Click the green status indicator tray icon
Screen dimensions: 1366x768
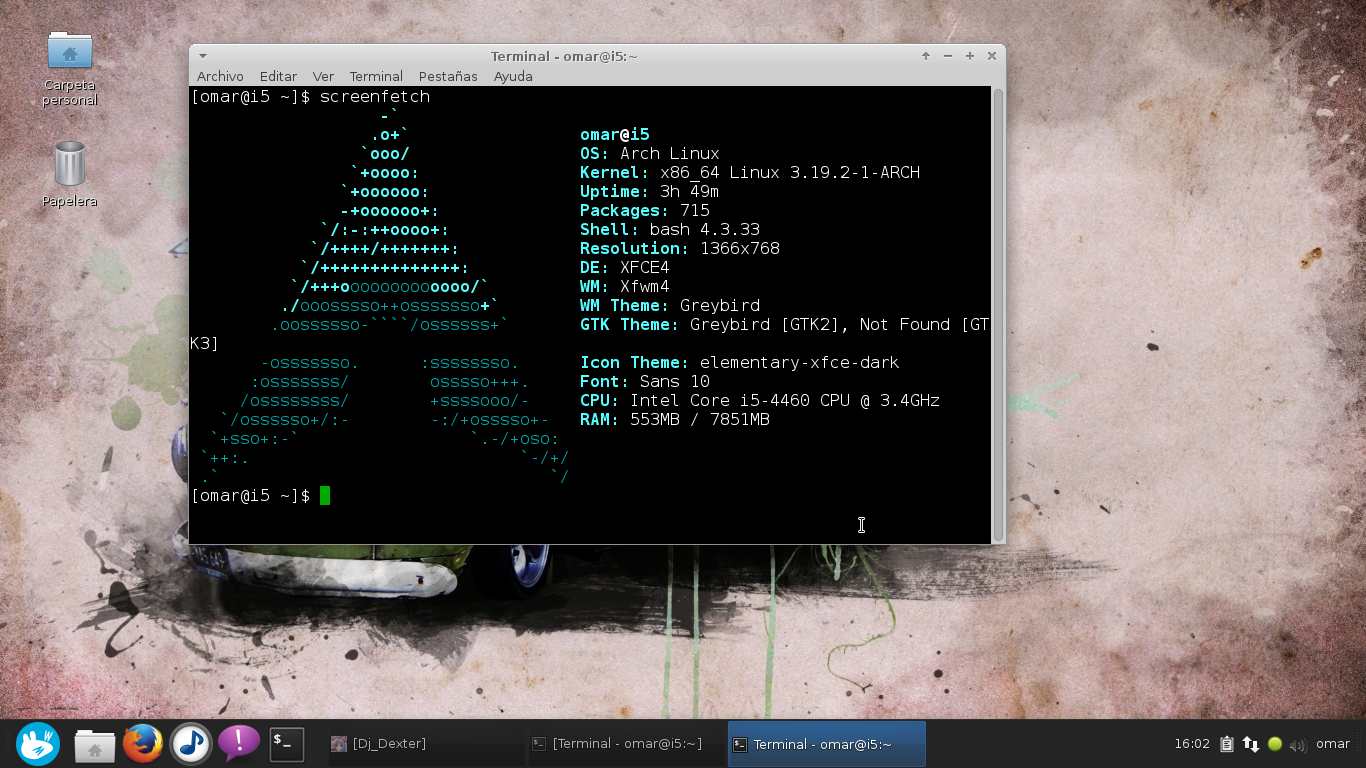tap(1275, 744)
